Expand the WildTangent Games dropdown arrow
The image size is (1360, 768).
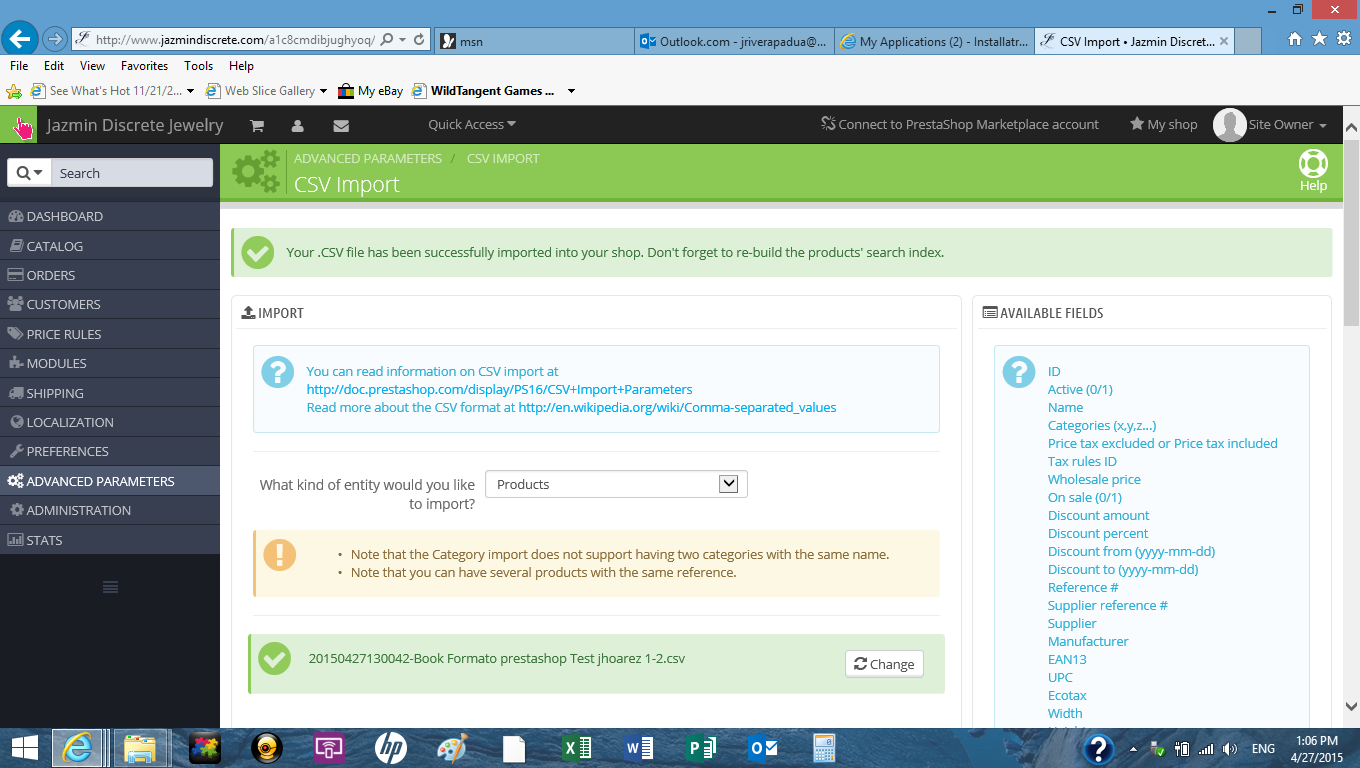[x=571, y=91]
